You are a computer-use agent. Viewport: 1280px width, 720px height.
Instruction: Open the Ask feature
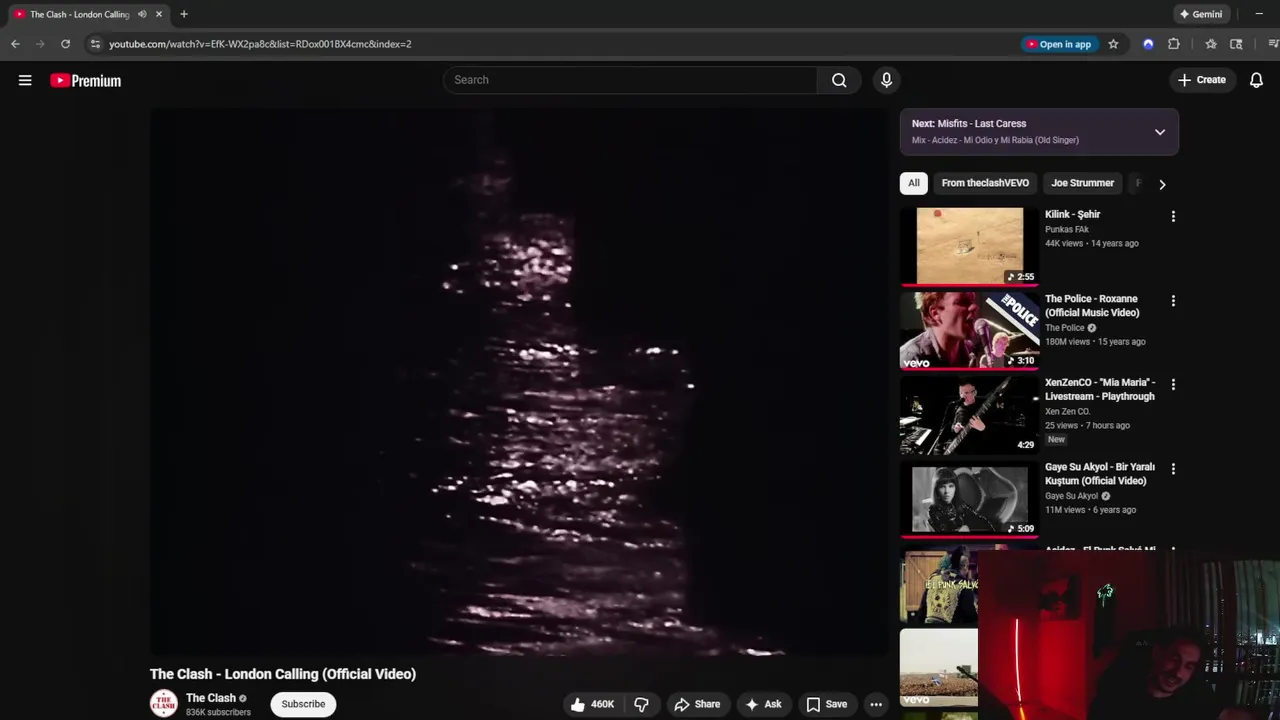(x=763, y=704)
